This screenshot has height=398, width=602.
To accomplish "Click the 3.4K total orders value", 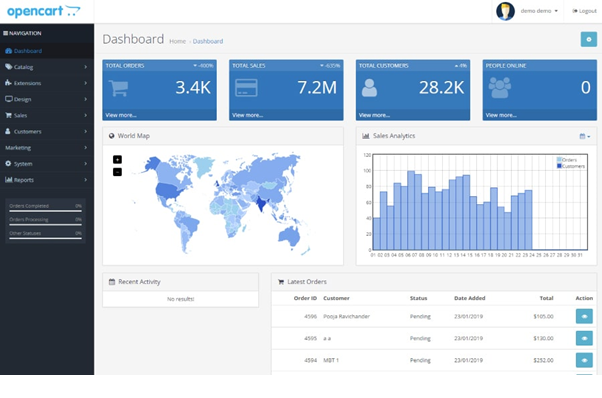I will click(x=193, y=88).
